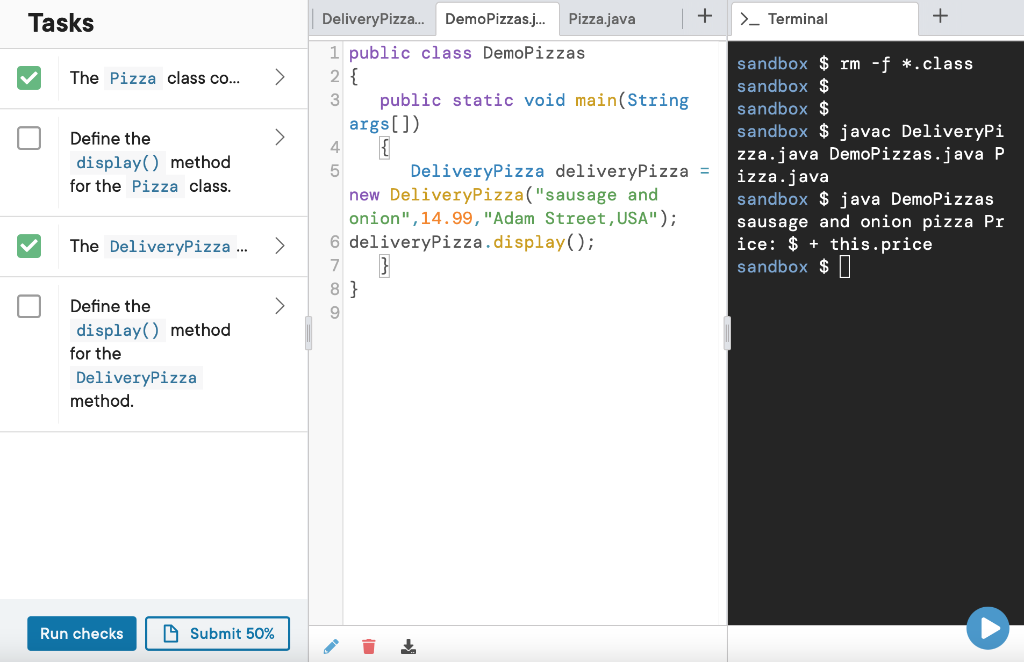Click the download icon under the code editor
Screen dimensions: 1024x662
coord(408,646)
